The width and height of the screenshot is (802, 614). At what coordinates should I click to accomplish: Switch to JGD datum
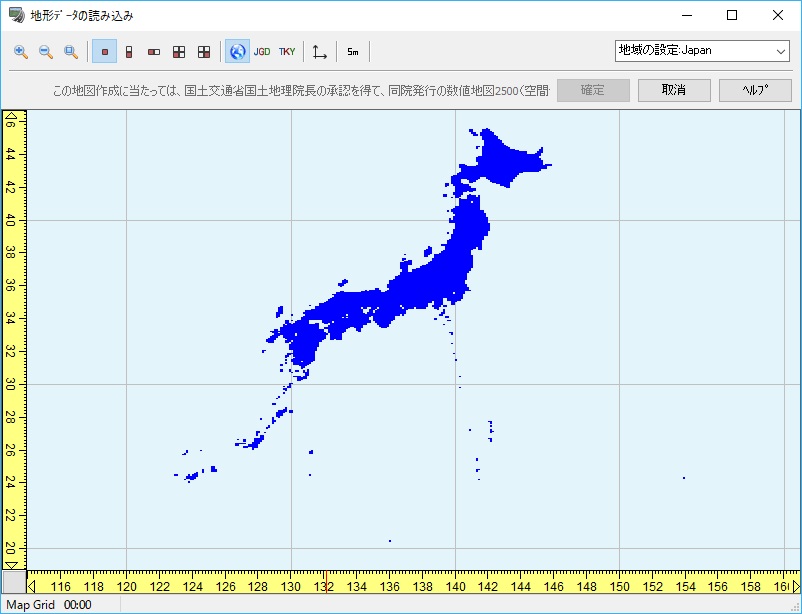[x=262, y=51]
